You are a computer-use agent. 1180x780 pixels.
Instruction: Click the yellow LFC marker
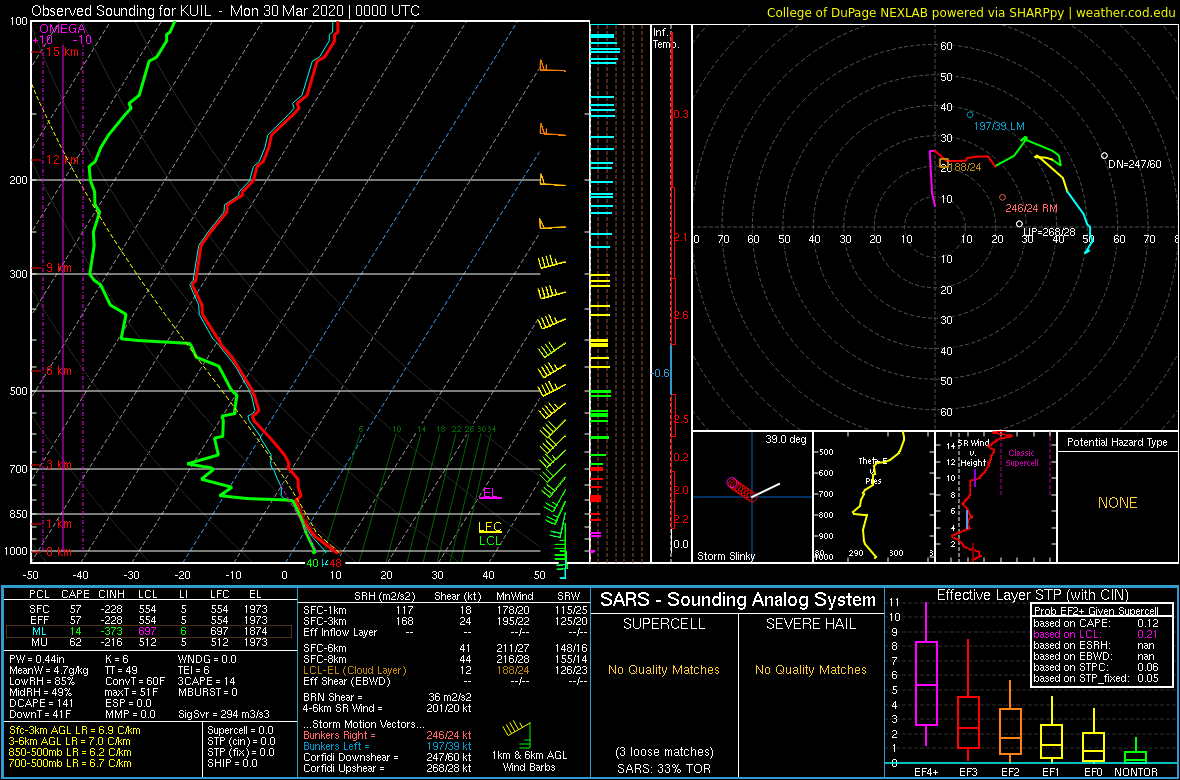[x=490, y=527]
